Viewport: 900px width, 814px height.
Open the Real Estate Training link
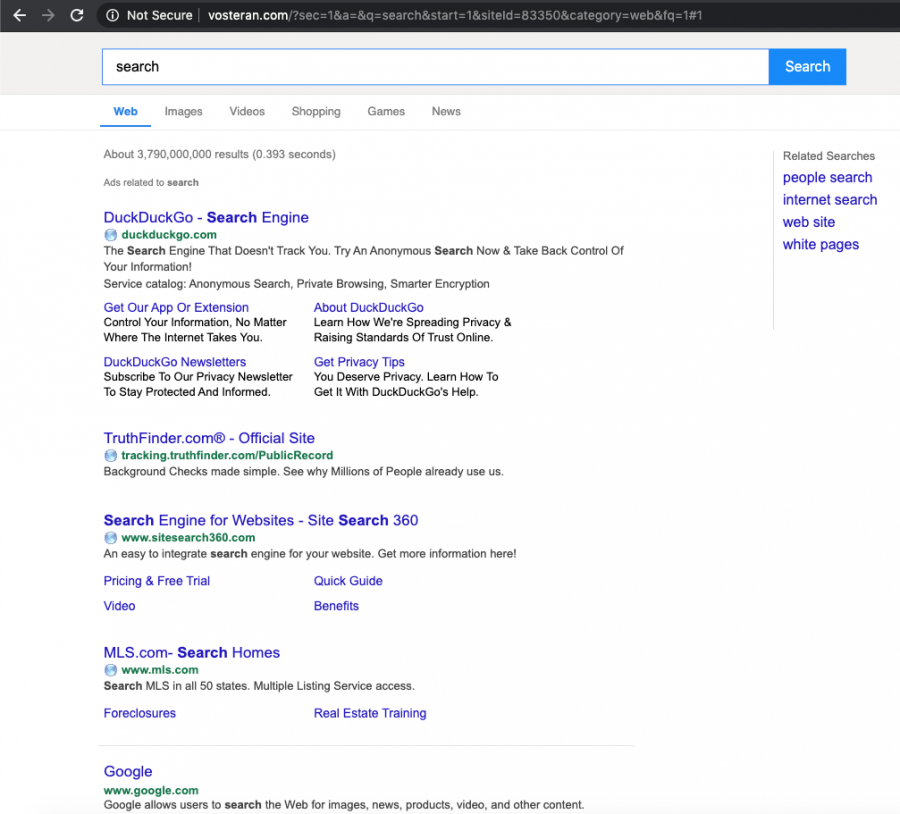370,714
